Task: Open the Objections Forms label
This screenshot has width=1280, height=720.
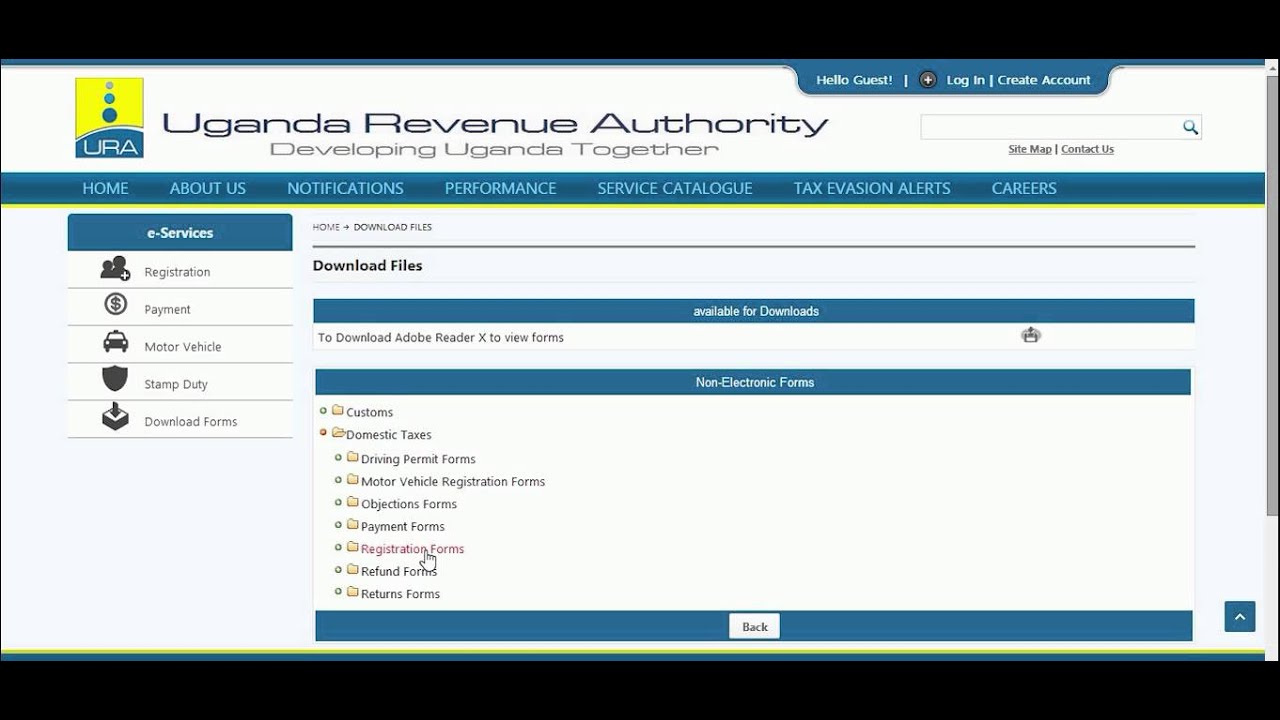Action: coord(409,504)
